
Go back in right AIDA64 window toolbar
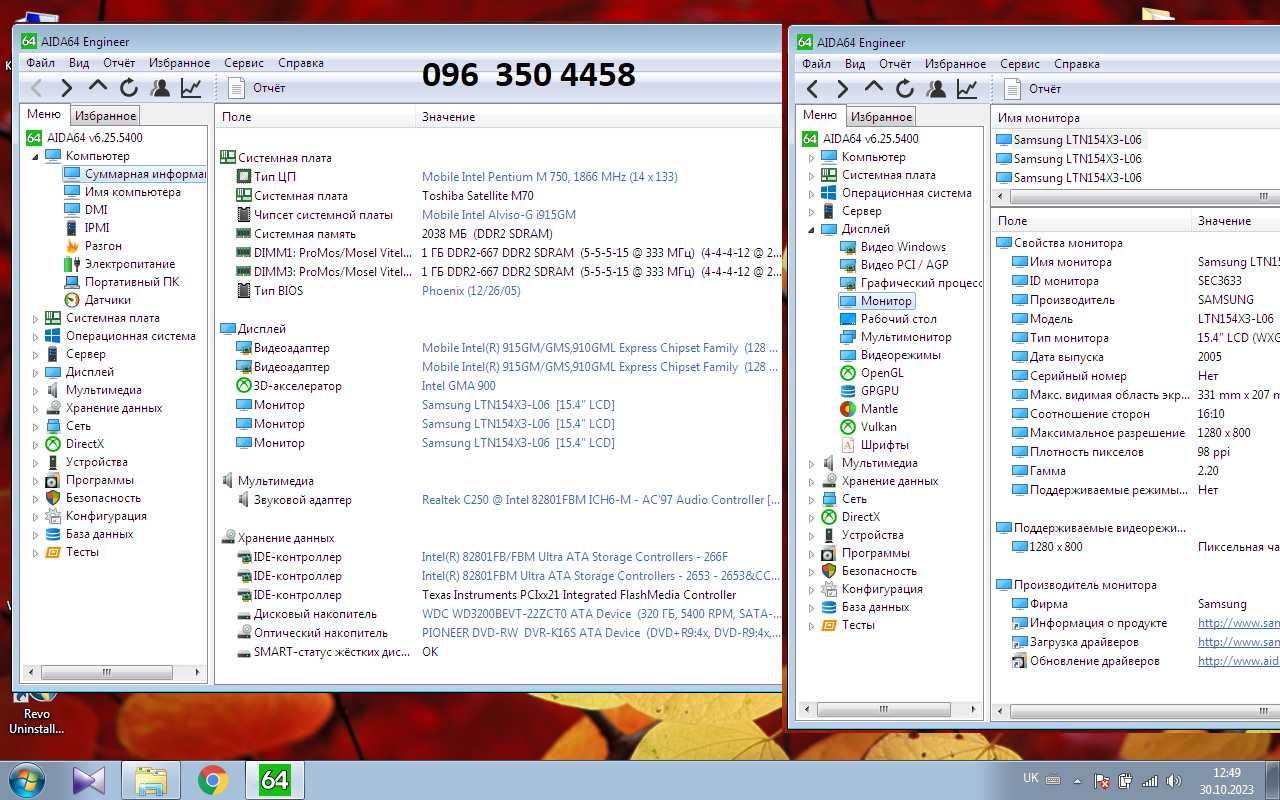pyautogui.click(x=812, y=89)
